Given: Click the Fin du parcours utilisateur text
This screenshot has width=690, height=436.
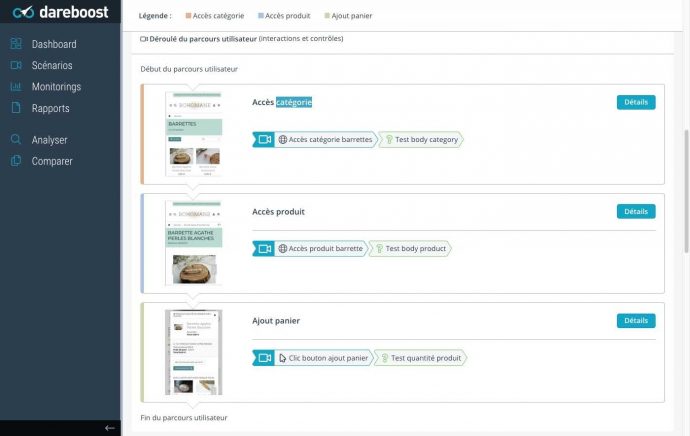Looking at the screenshot, I should coord(184,418).
